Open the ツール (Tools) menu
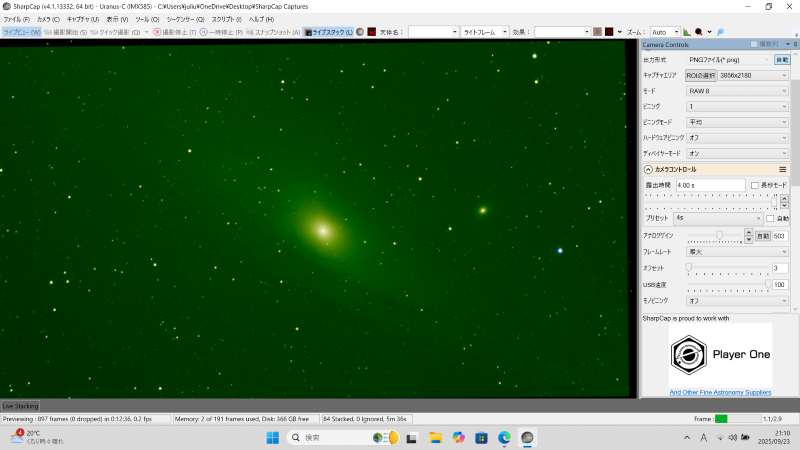 [x=146, y=19]
